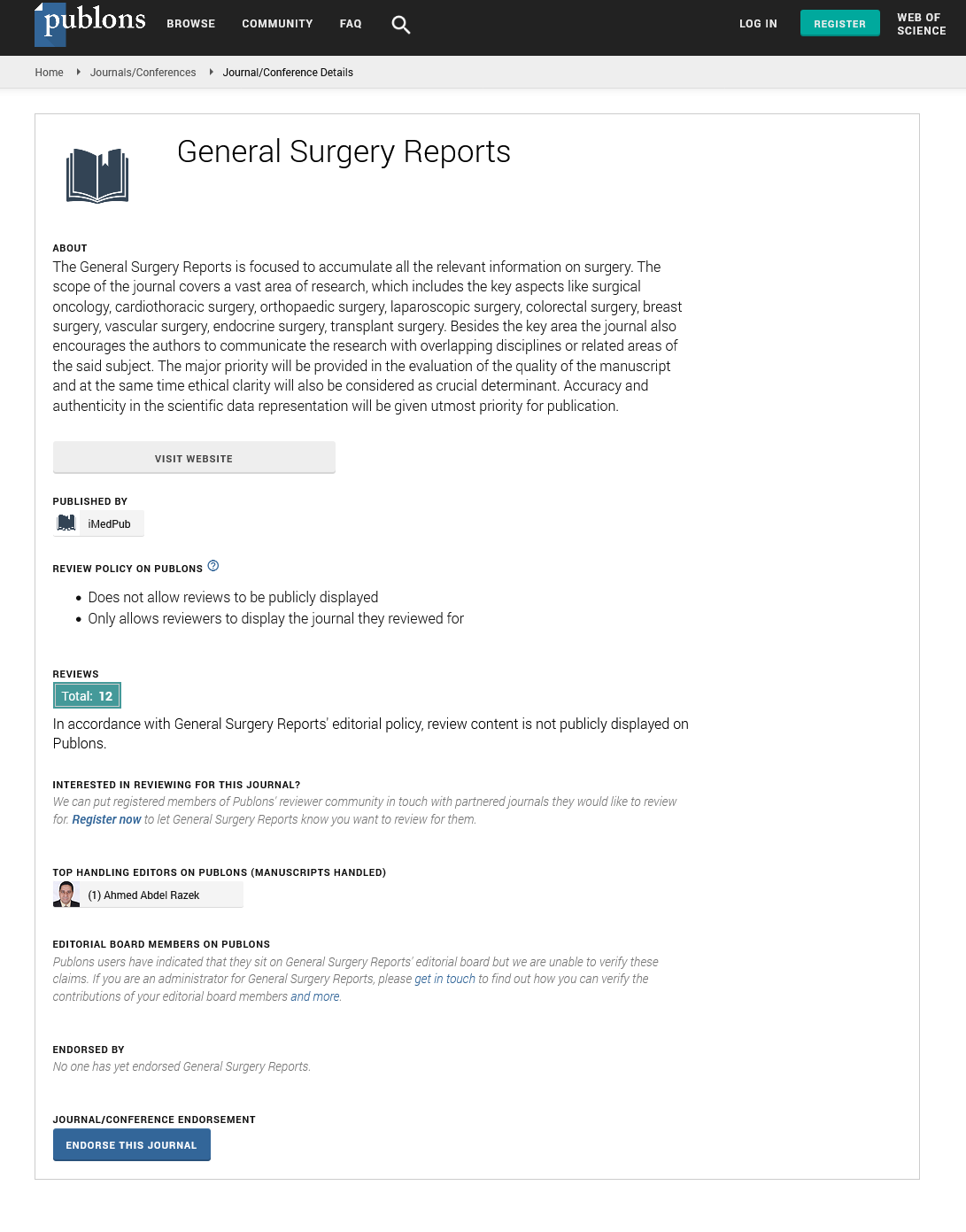Follow the get in touch link
Screen dimensions: 966x1232
(x=444, y=980)
